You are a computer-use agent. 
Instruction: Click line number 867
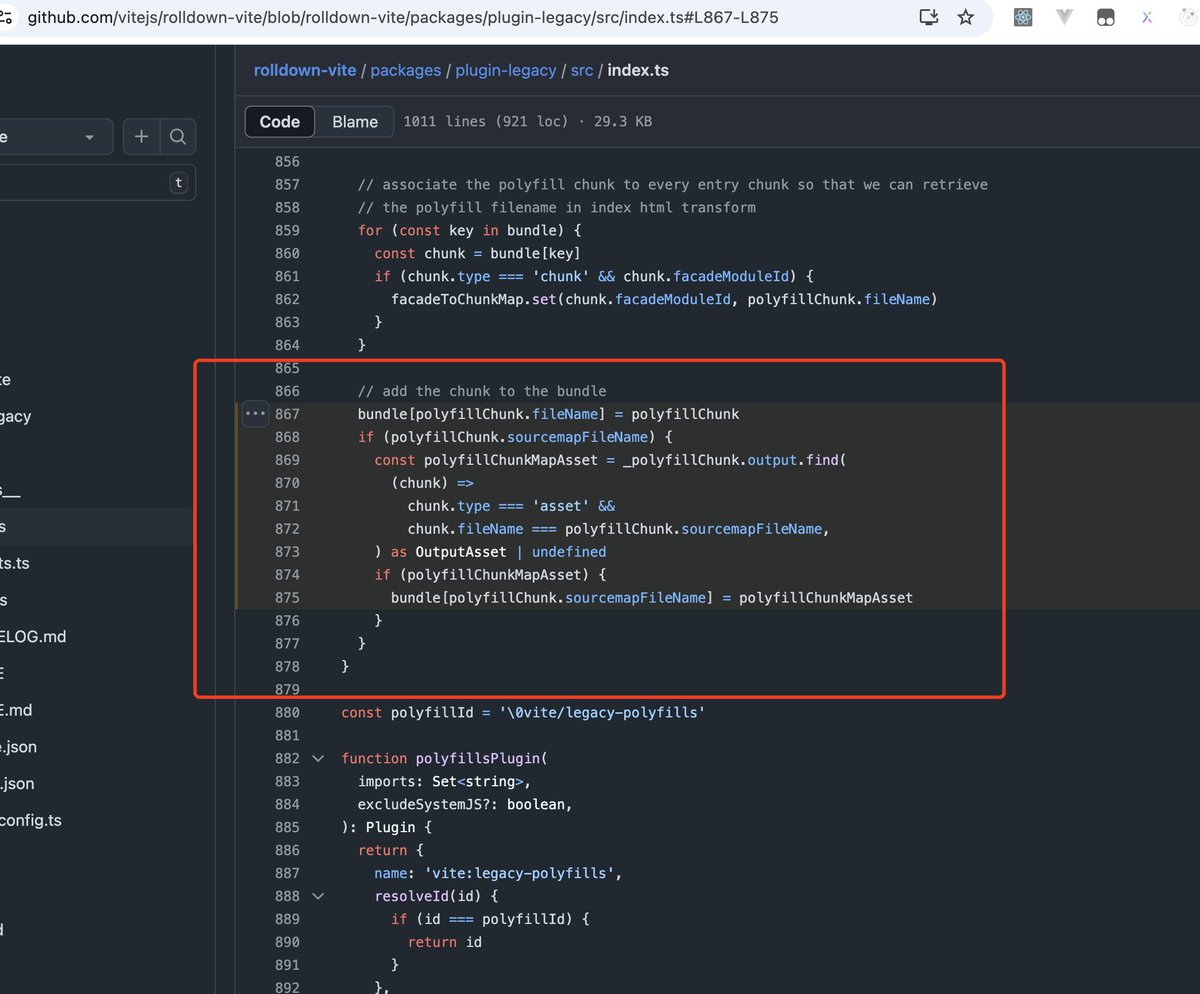pos(287,414)
